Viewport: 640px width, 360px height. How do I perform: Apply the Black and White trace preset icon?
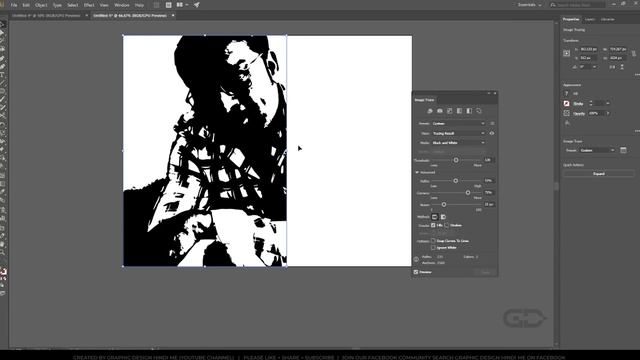[469, 111]
